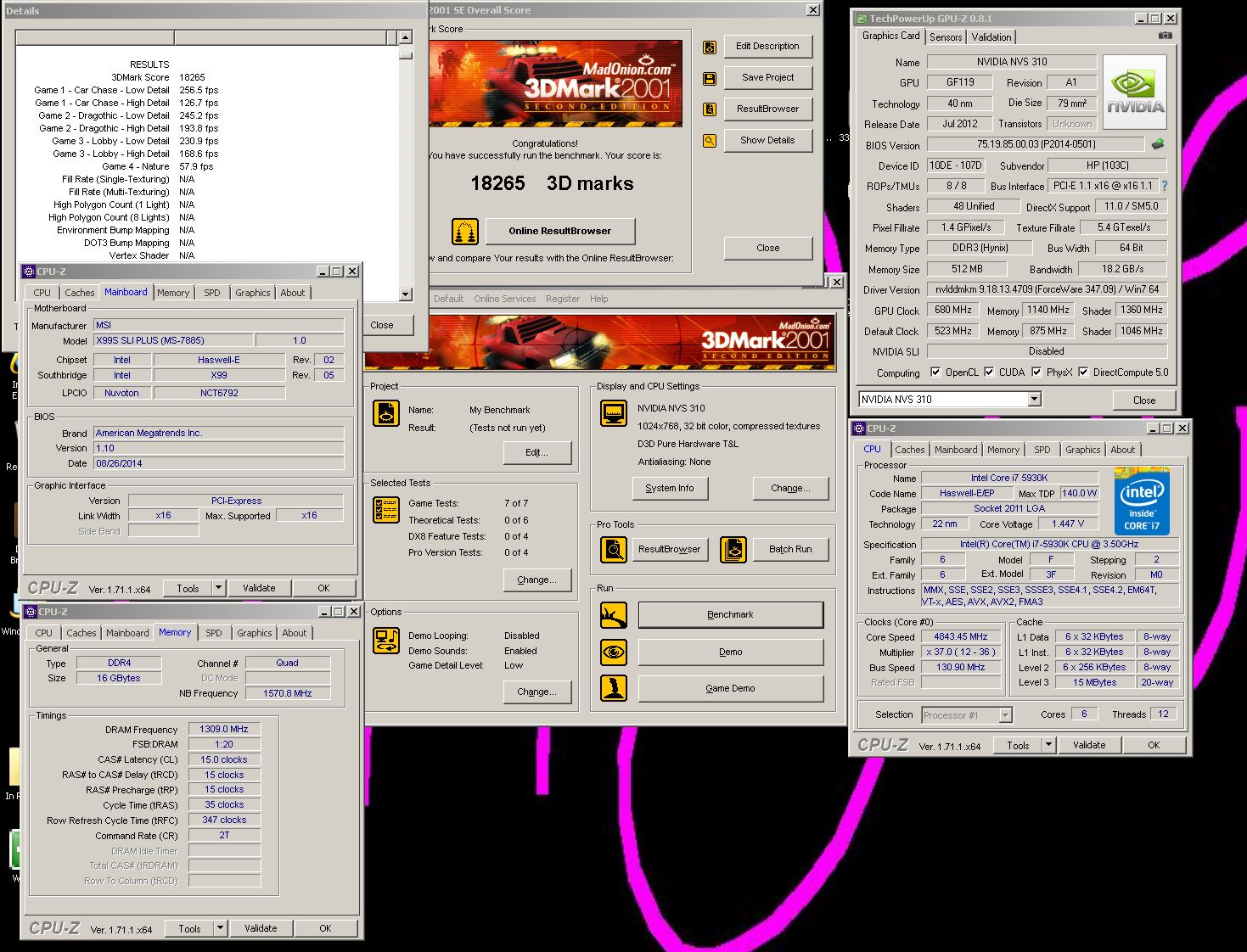The height and width of the screenshot is (952, 1247).
Task: Click the Batch Run icon
Action: pos(733,550)
